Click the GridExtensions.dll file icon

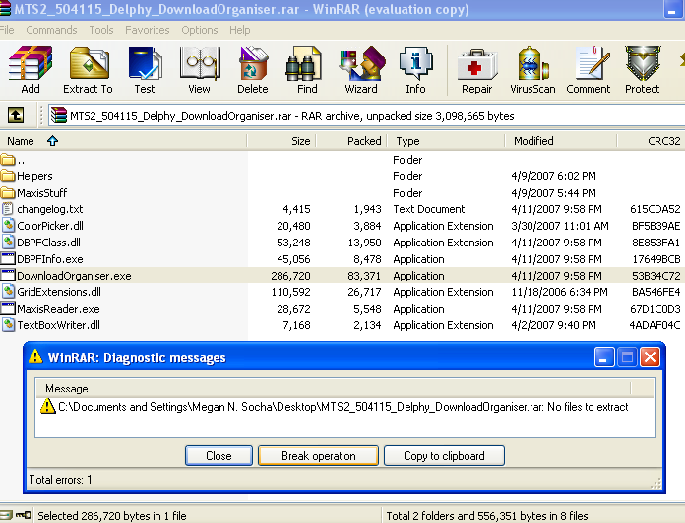pos(8,291)
